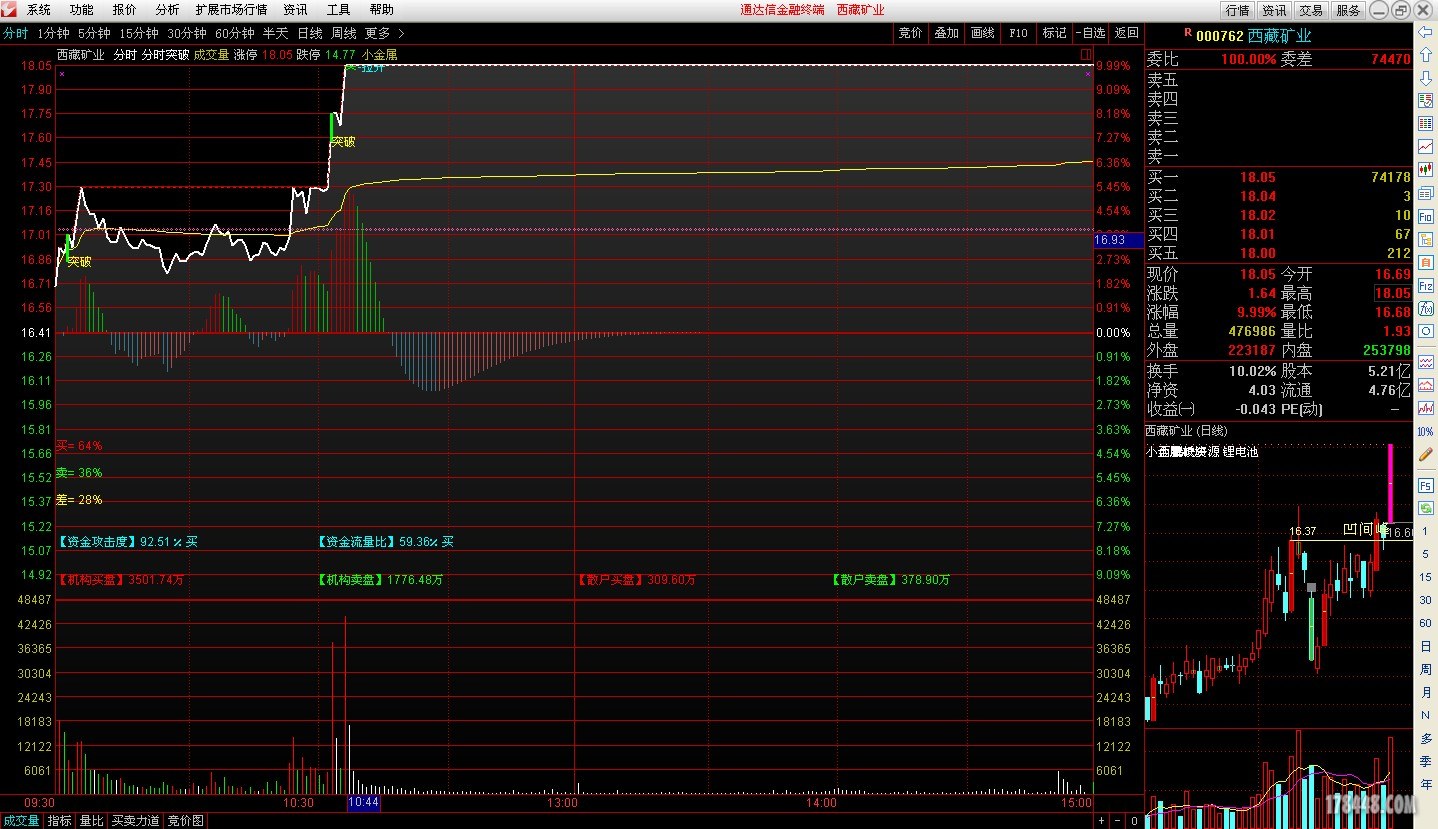Image resolution: width=1438 pixels, height=829 pixels.
Task: Switch to the 30分钟 period tab
Action: click(186, 33)
